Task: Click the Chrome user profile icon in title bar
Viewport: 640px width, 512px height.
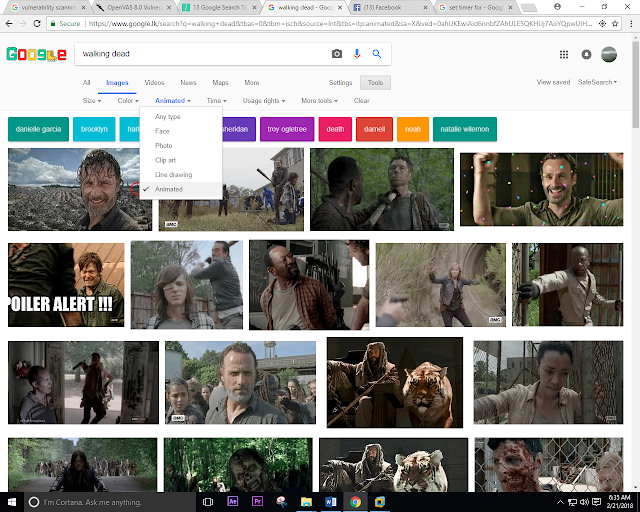Action: coord(557,7)
